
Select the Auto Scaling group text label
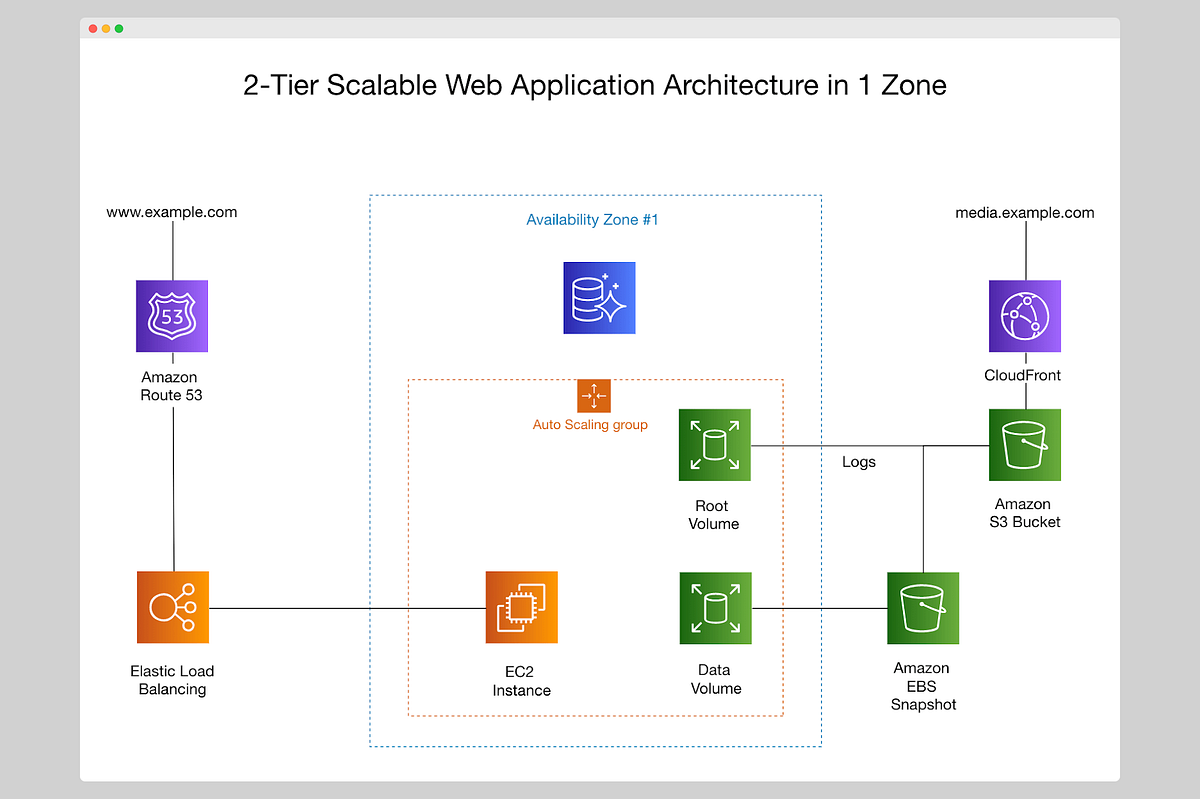tap(590, 425)
